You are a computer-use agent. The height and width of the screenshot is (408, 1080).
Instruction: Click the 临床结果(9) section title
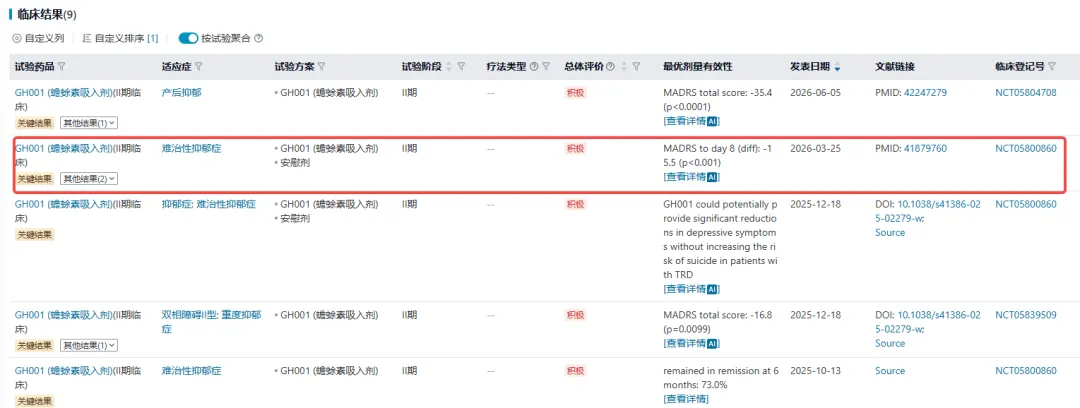tap(47, 14)
